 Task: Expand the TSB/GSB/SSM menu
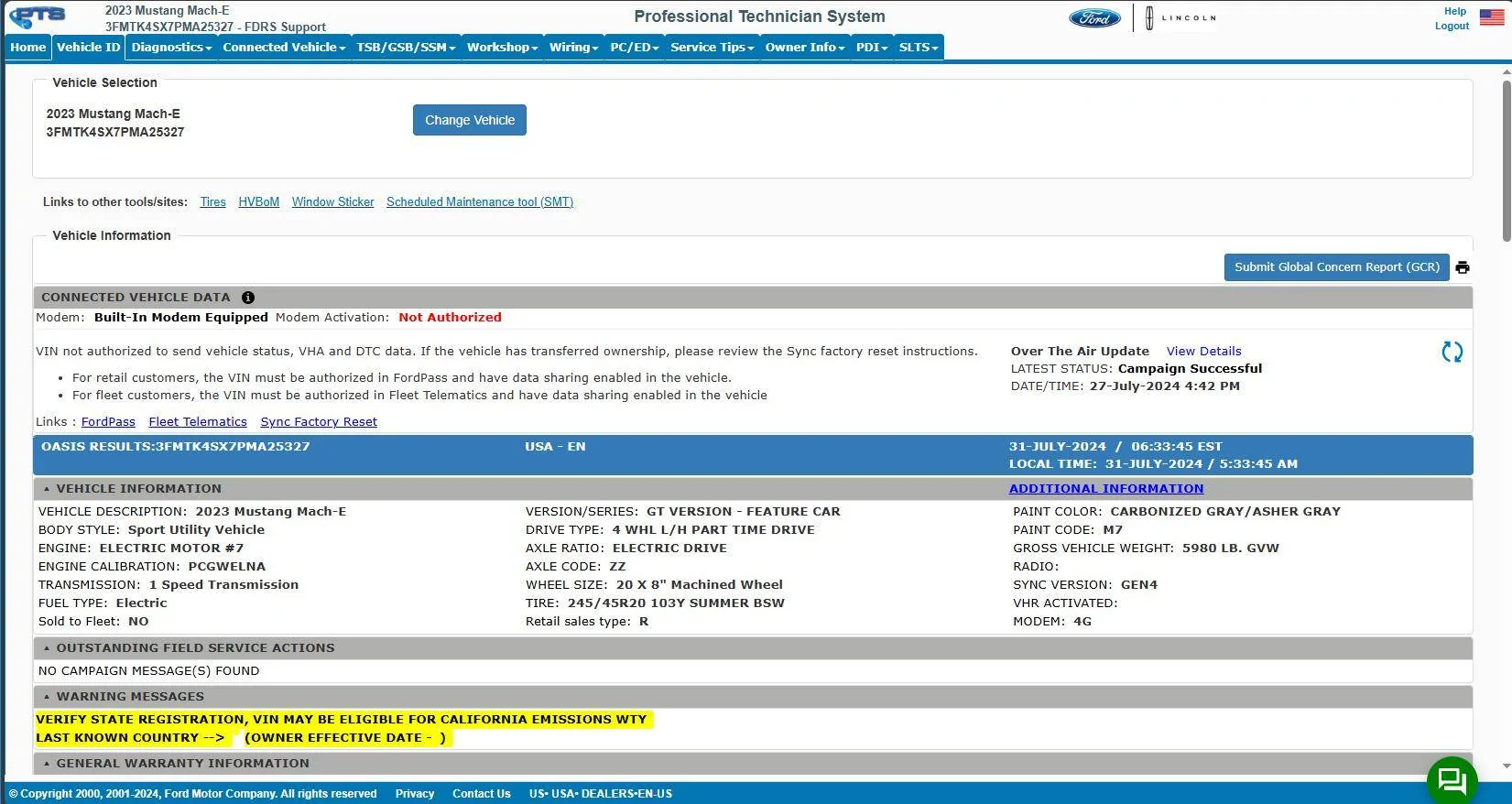(406, 48)
